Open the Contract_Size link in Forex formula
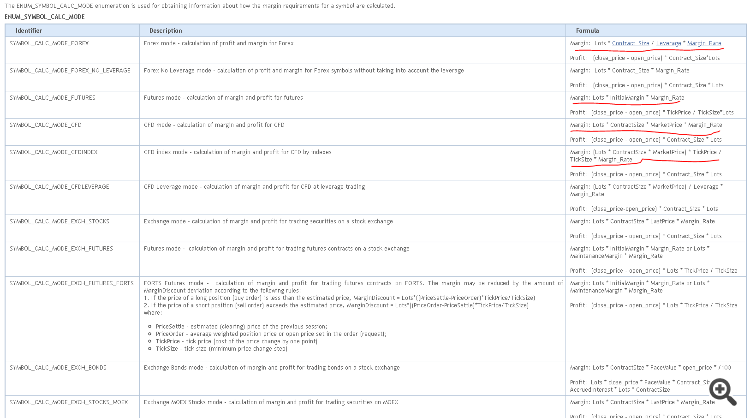 pyautogui.click(x=630, y=43)
